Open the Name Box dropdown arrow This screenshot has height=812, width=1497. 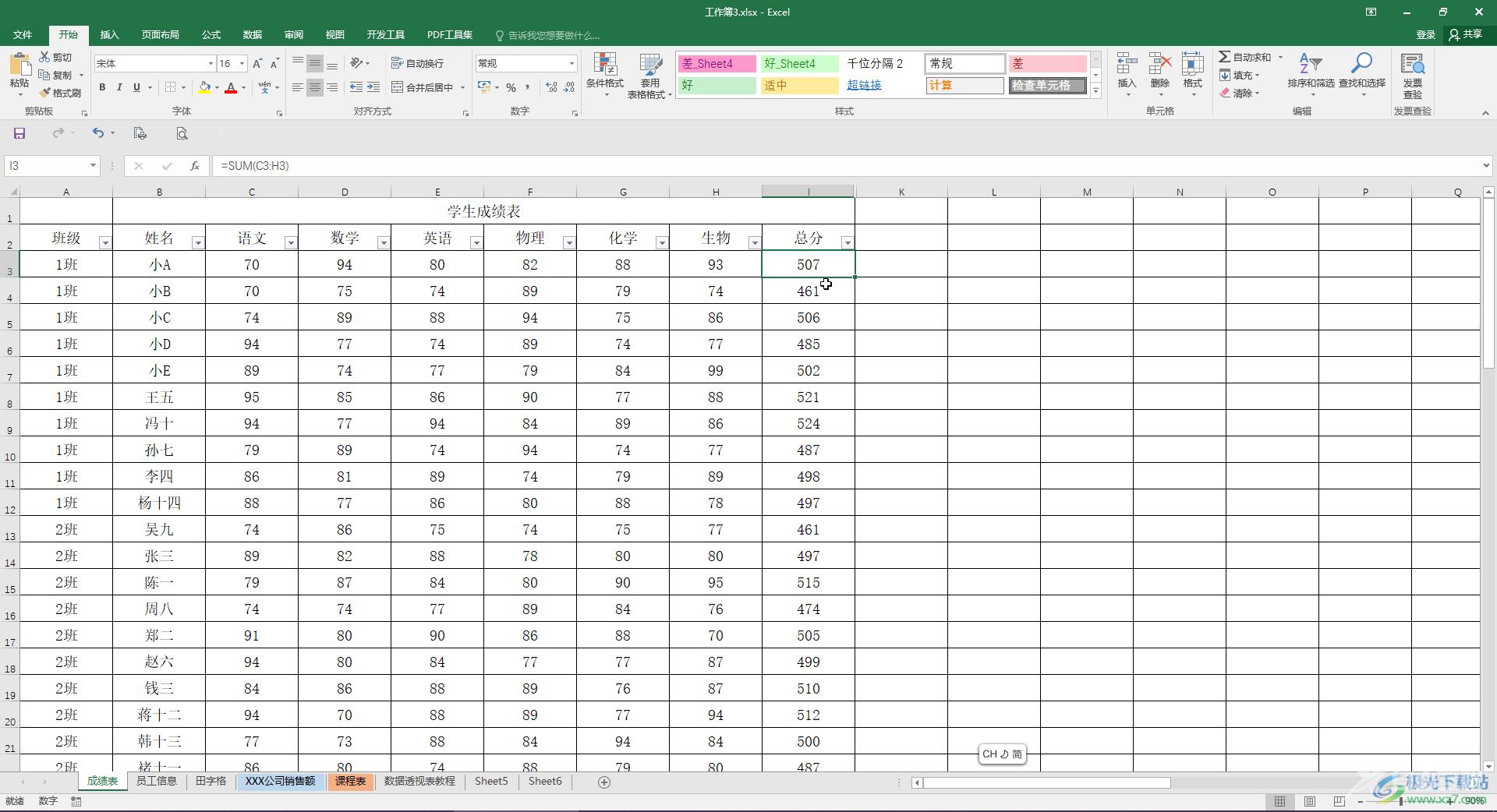(93, 166)
